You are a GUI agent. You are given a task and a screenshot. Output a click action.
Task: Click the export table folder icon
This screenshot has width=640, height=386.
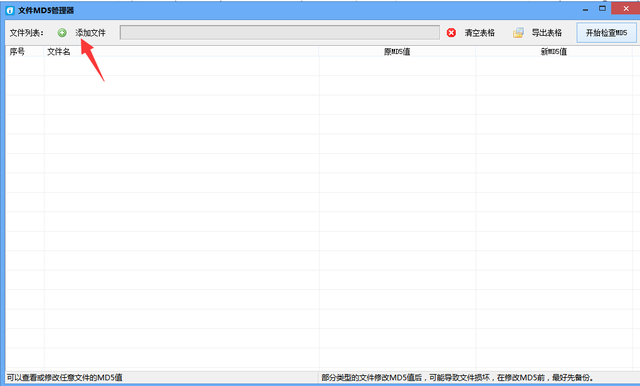[x=518, y=33]
